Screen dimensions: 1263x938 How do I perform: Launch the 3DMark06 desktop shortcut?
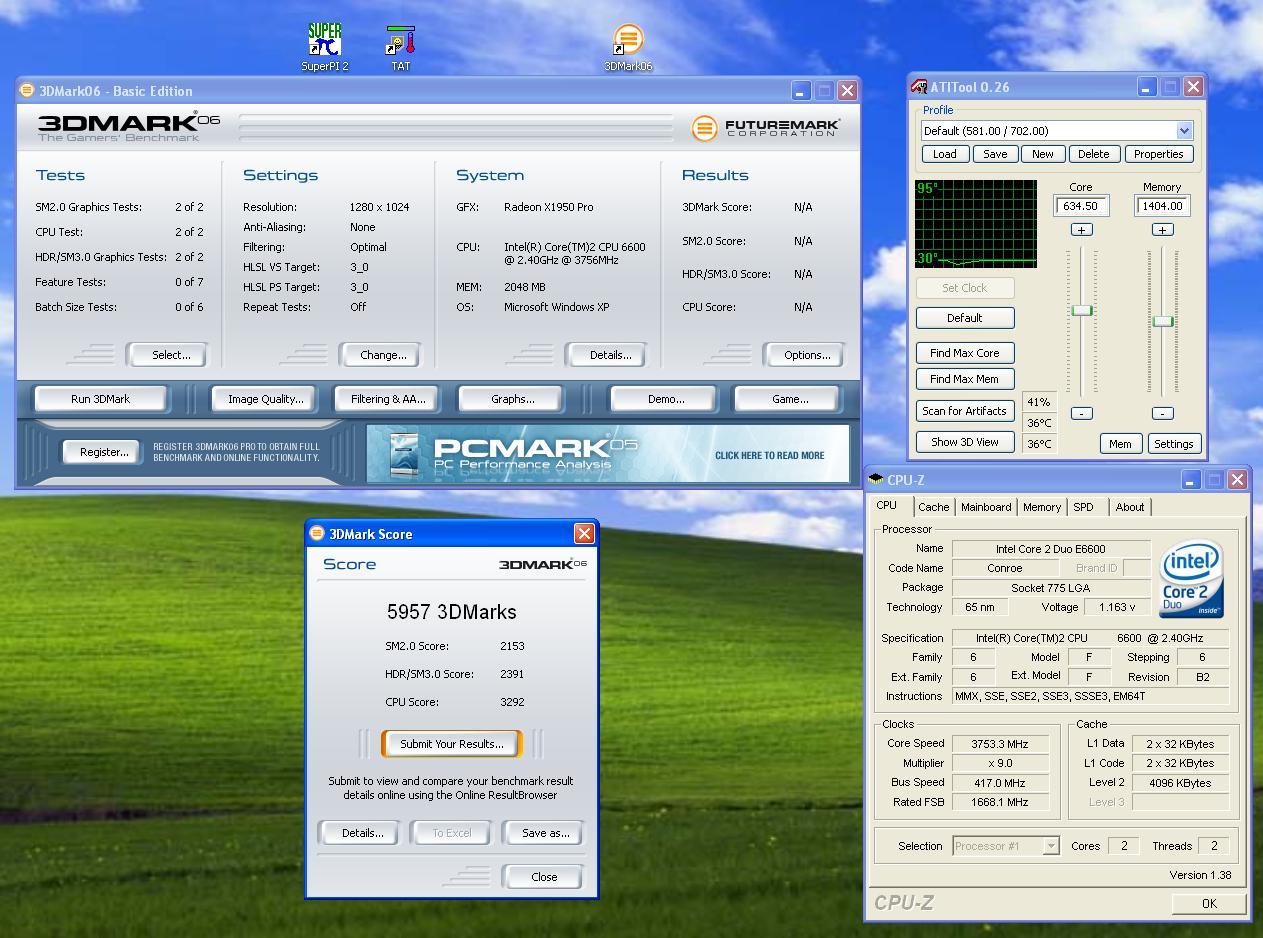(628, 47)
